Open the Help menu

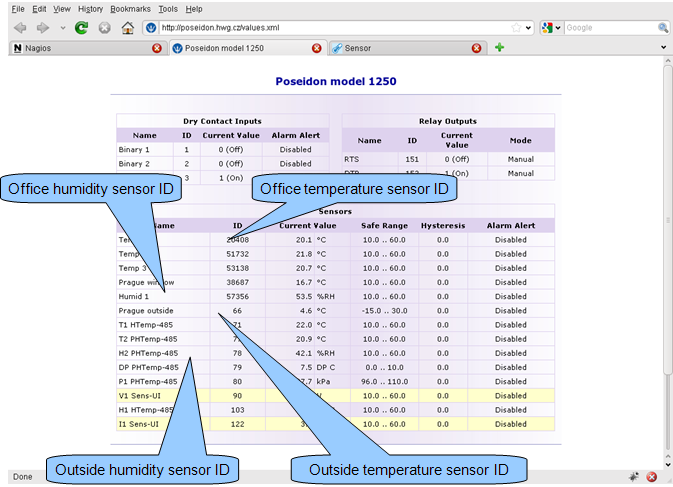(x=194, y=9)
